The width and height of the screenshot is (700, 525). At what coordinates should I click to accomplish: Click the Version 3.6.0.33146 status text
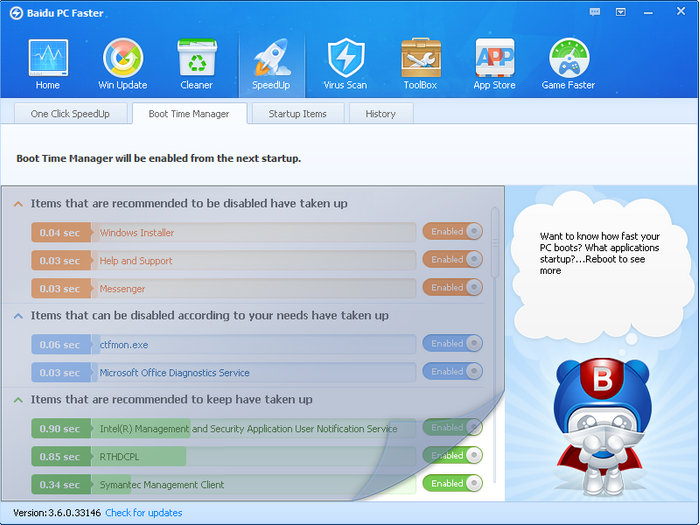pos(57,513)
